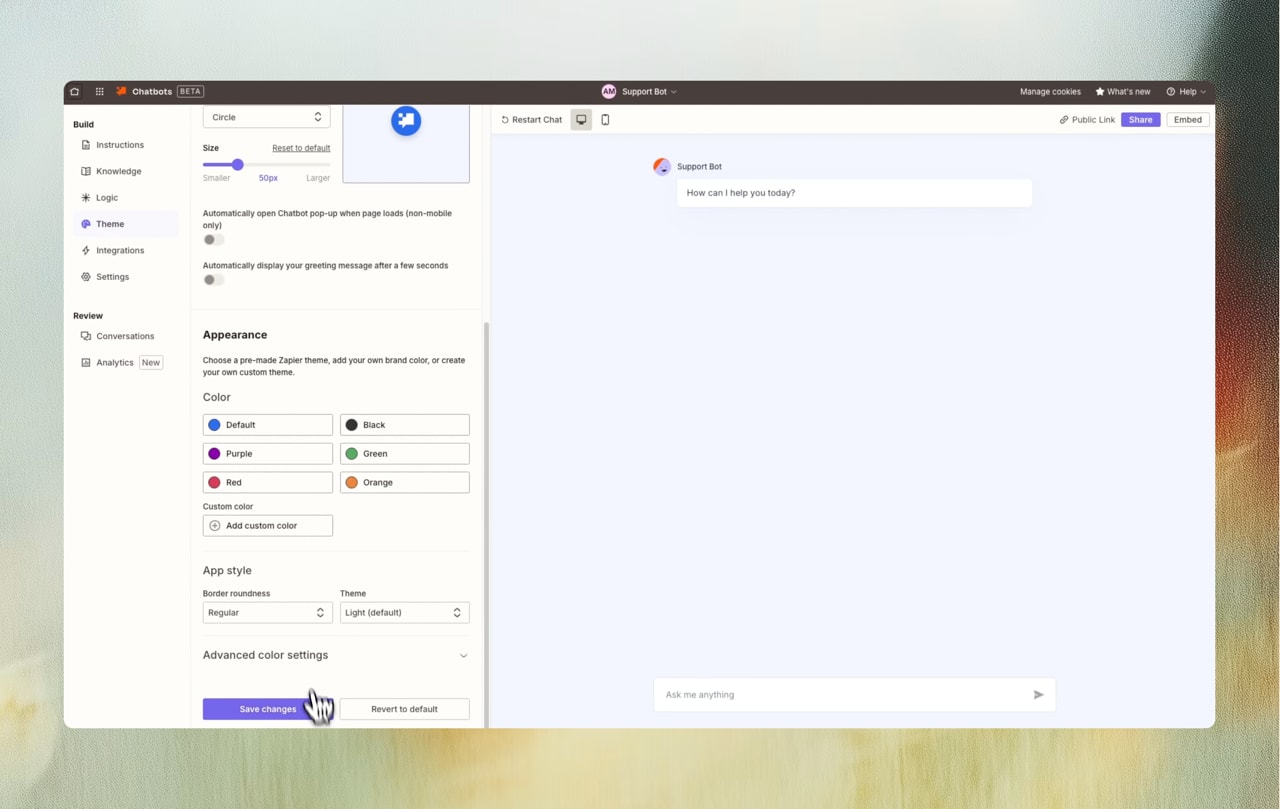Open the Border roundness dropdown
The width and height of the screenshot is (1280, 809).
tap(266, 612)
